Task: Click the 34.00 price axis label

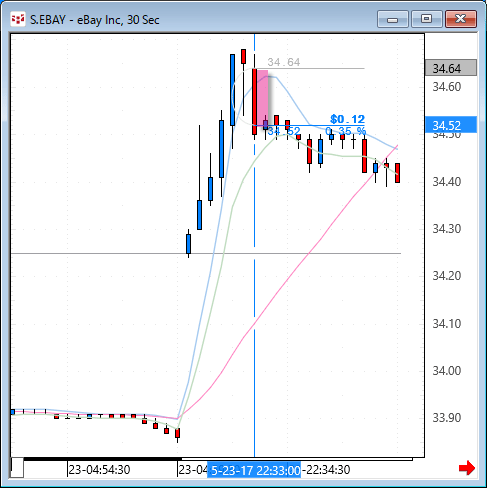Action: (x=447, y=370)
